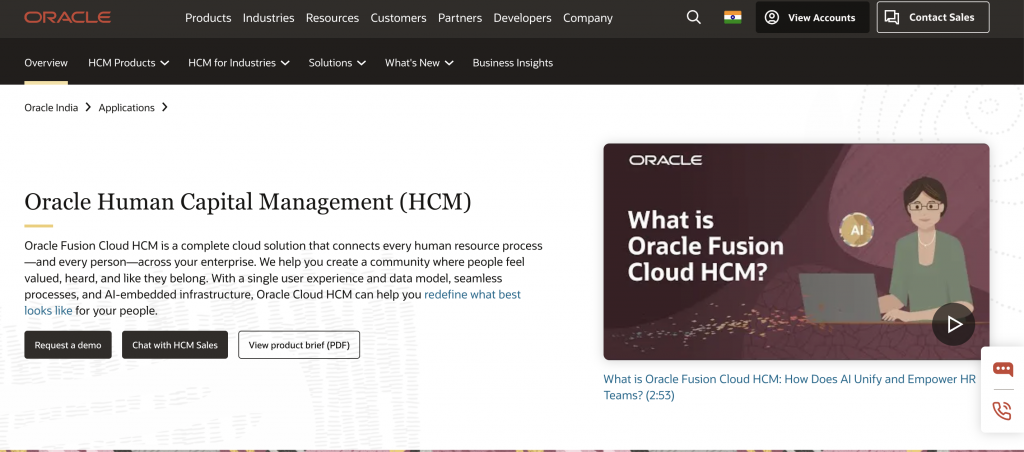Switch to the Overview tab

pos(46,62)
